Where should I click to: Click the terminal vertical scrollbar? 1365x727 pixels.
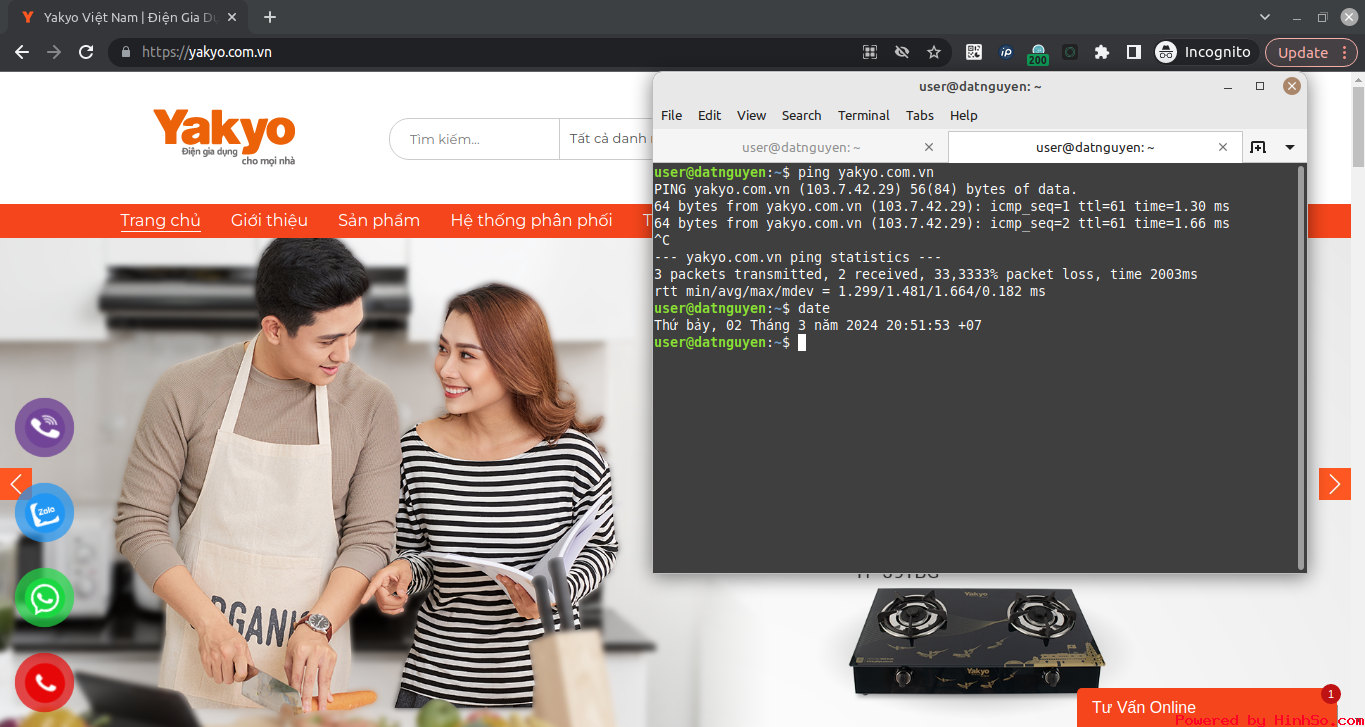1301,367
